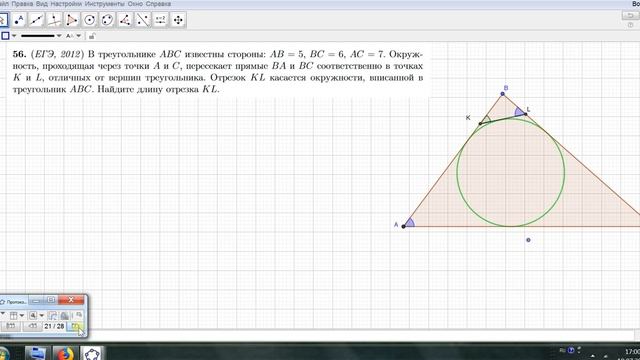Click point B at triangle apex
The width and height of the screenshot is (640, 360).
[502, 94]
